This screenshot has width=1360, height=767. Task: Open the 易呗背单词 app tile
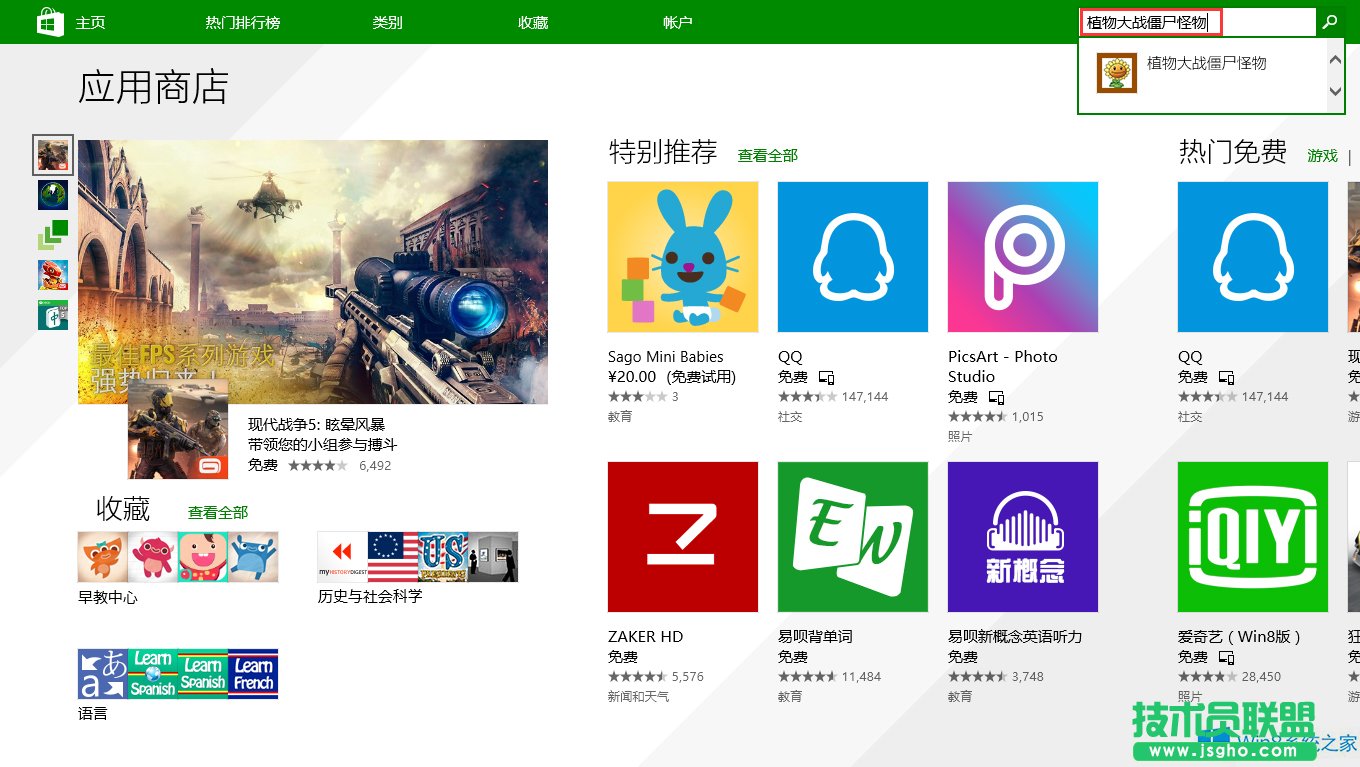click(852, 536)
